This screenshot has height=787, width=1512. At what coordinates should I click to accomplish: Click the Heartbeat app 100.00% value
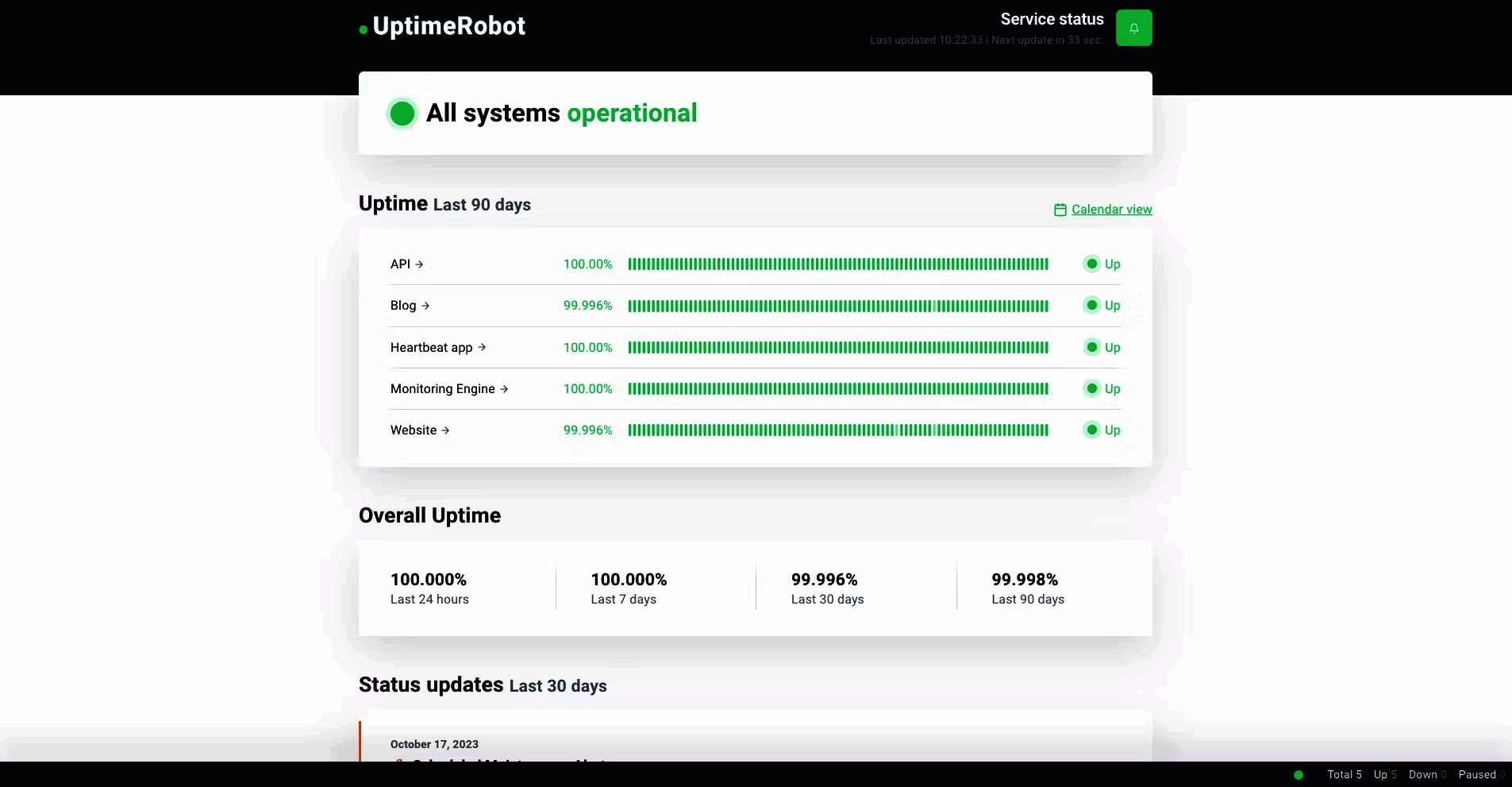[587, 348]
